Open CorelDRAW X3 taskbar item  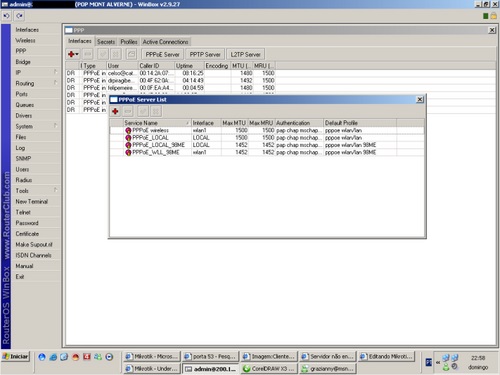(x=269, y=369)
